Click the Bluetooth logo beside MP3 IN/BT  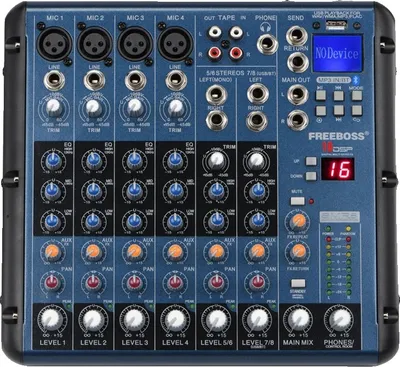point(355,80)
